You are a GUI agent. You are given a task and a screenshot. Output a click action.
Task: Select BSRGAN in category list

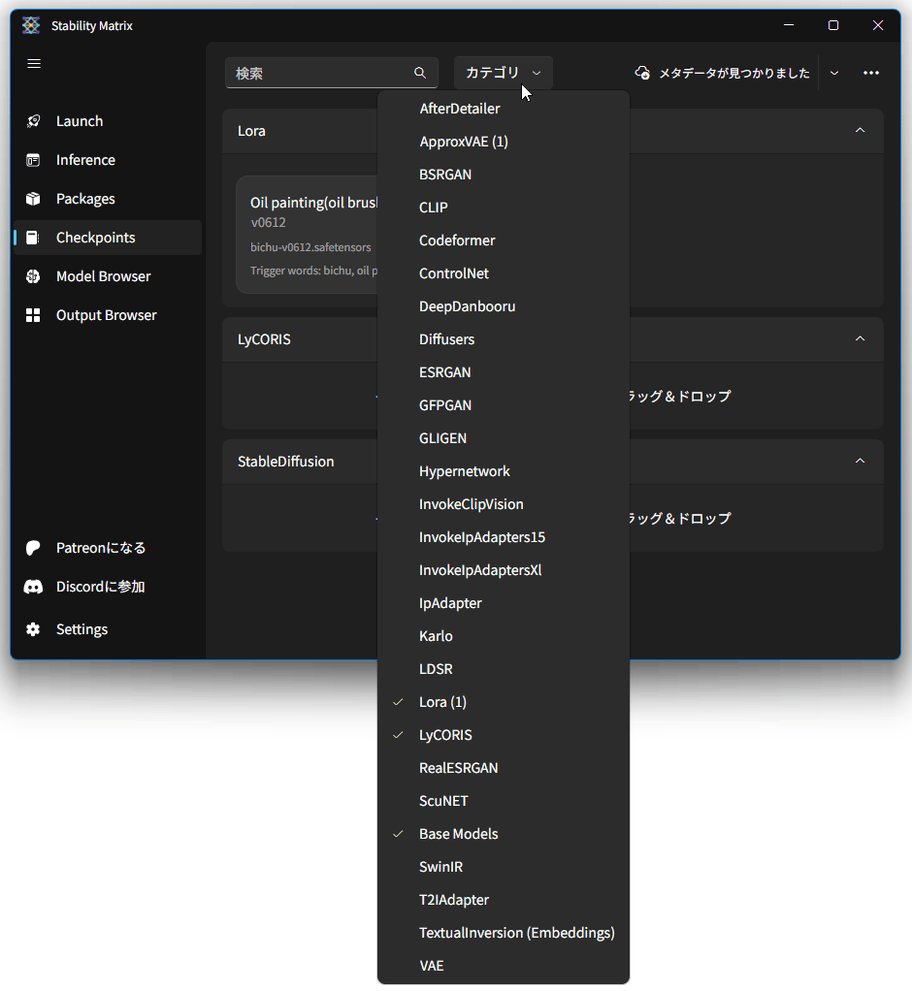point(503,174)
